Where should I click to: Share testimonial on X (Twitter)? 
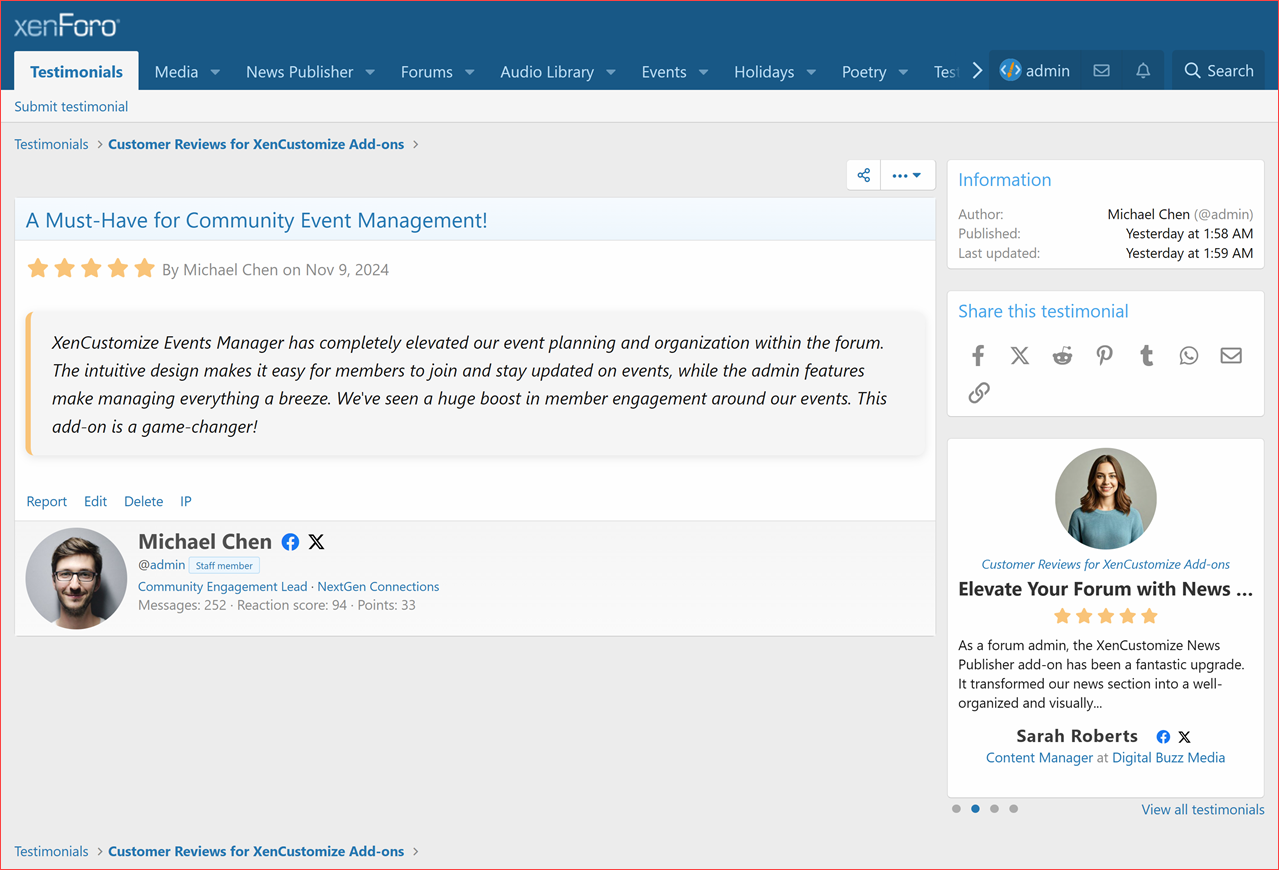pos(1020,356)
